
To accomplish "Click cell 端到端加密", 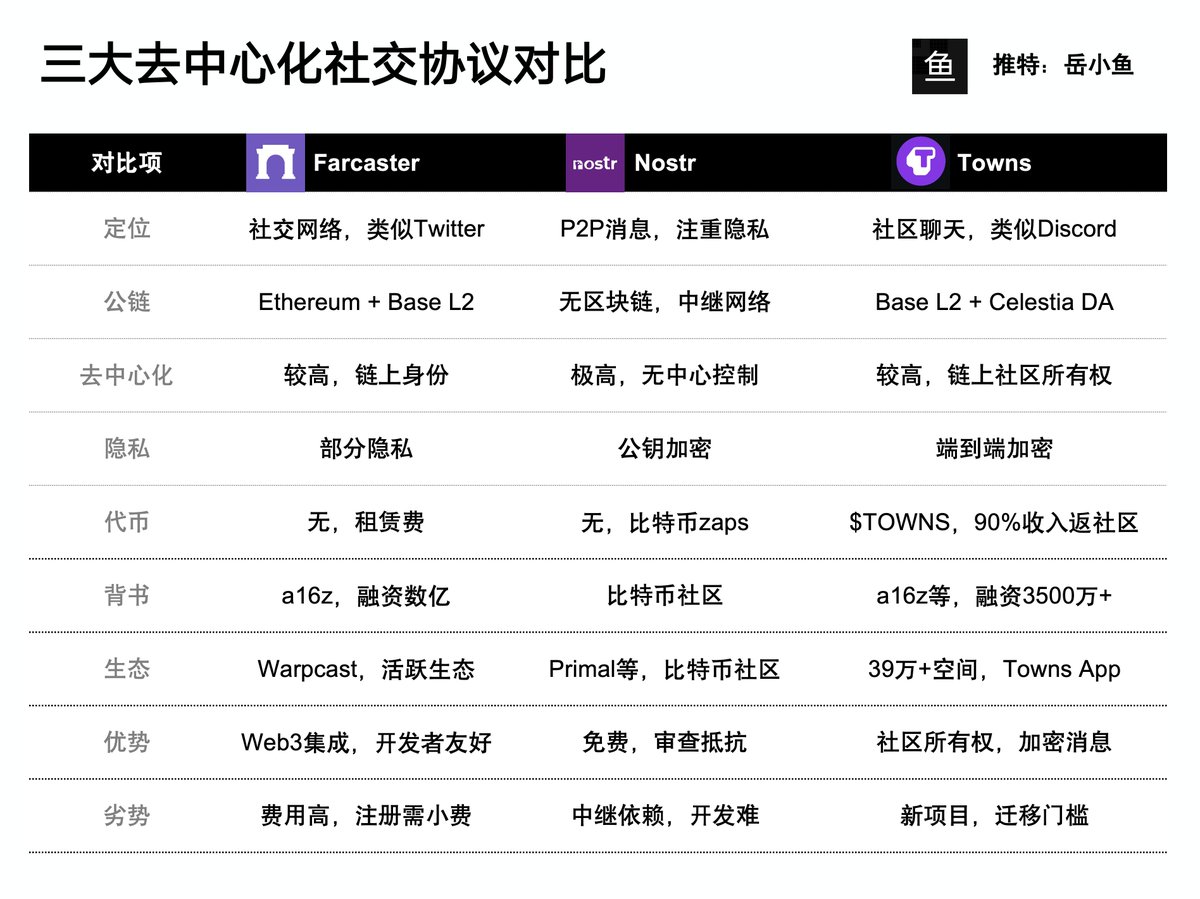I will (994, 449).
